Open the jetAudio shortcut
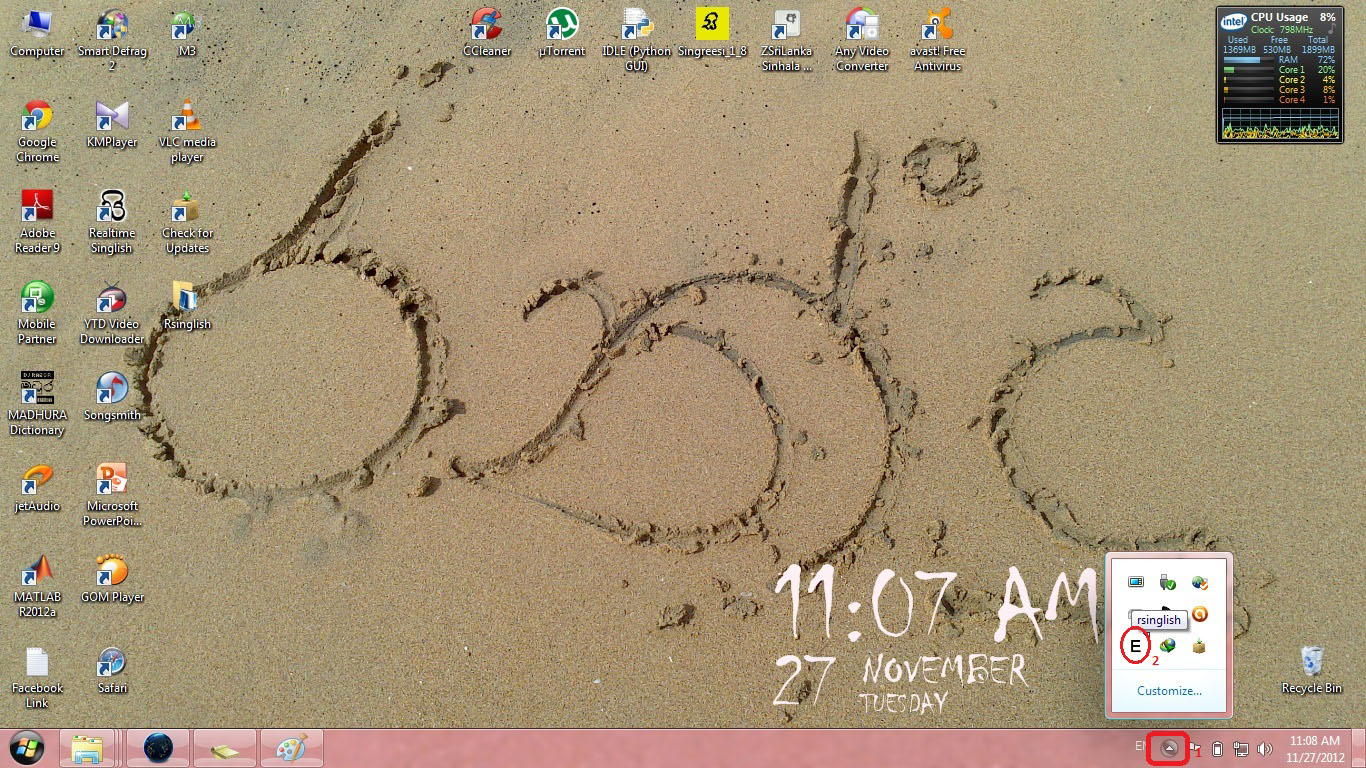 click(37, 489)
